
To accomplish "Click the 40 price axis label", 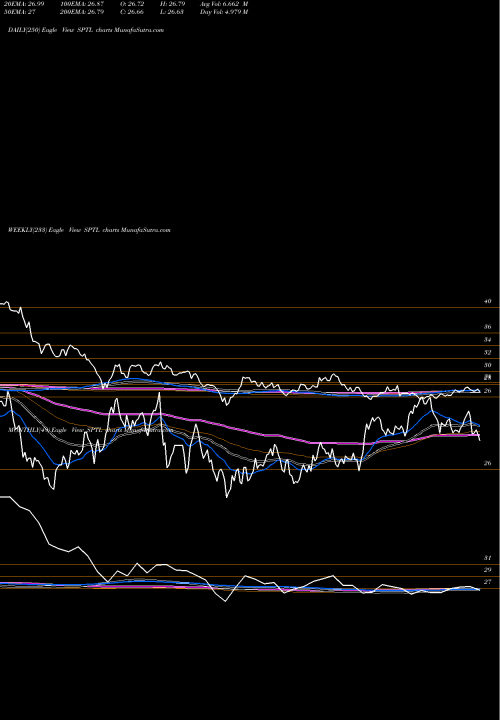I will coord(488,301).
